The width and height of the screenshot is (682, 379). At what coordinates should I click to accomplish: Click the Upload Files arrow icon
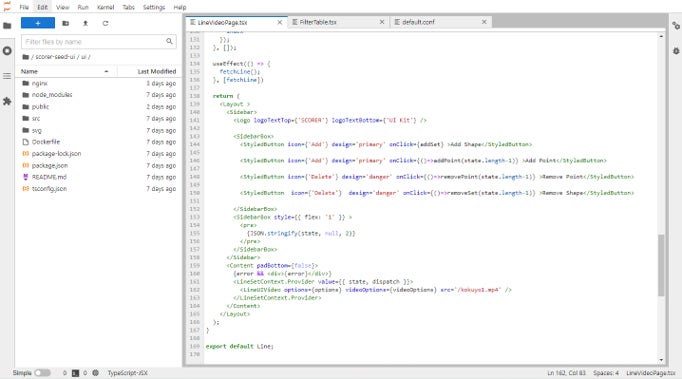pos(85,23)
